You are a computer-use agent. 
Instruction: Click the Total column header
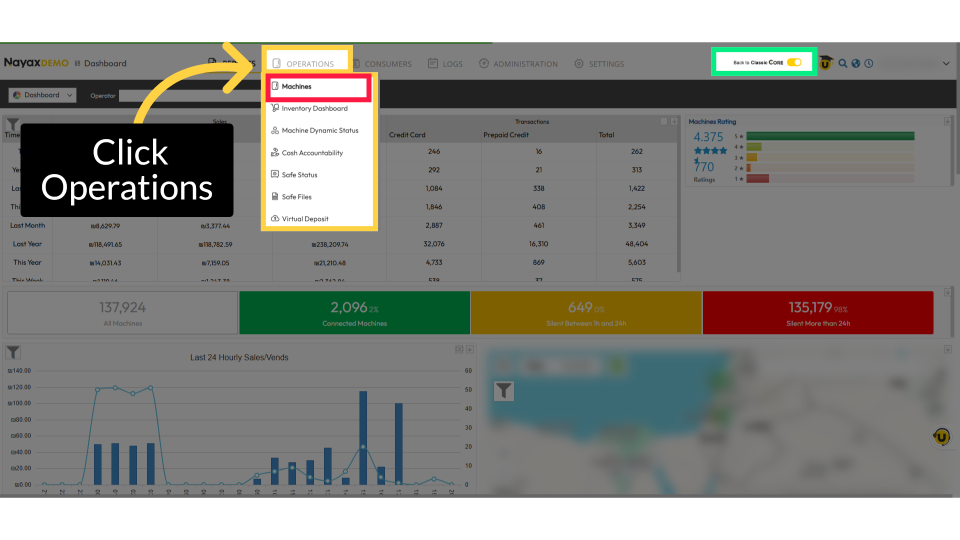point(607,135)
